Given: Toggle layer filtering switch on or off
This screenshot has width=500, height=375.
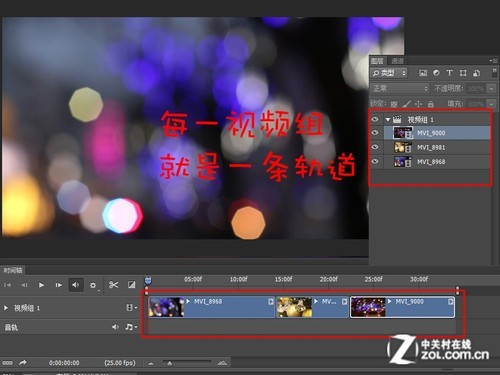Looking at the screenshot, I should tap(494, 73).
